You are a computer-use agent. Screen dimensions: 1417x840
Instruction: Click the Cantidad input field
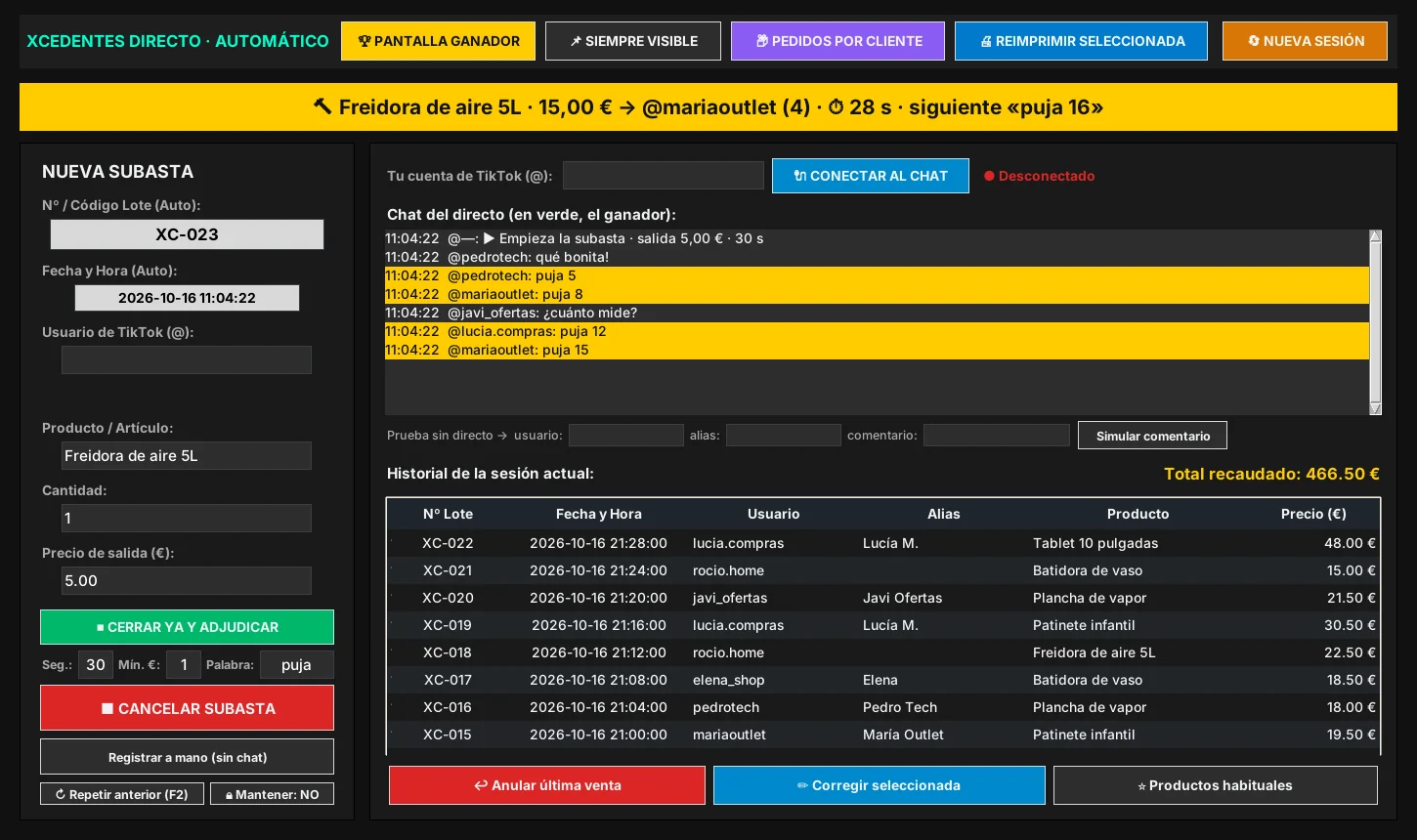coord(187,519)
